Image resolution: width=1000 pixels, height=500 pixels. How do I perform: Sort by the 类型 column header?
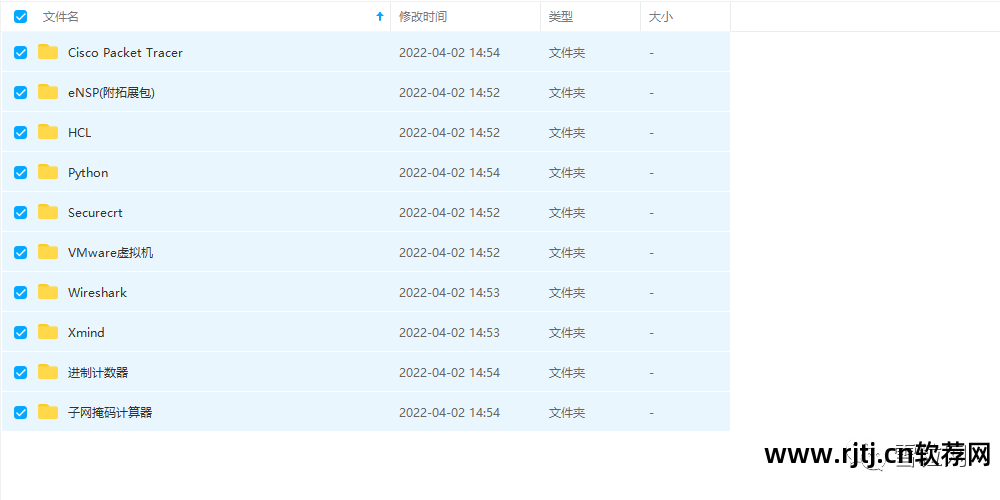point(561,17)
